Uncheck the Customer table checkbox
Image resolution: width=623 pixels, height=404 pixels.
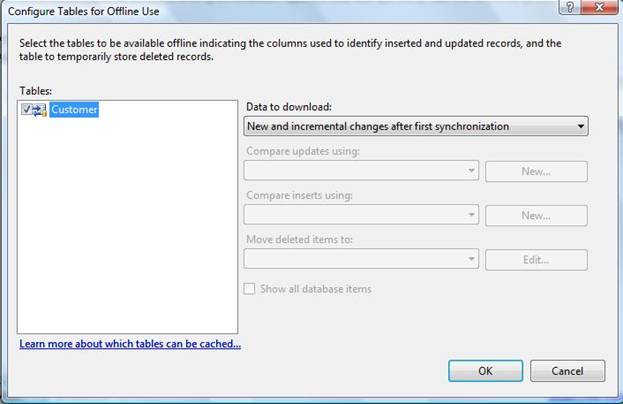[x=27, y=109]
